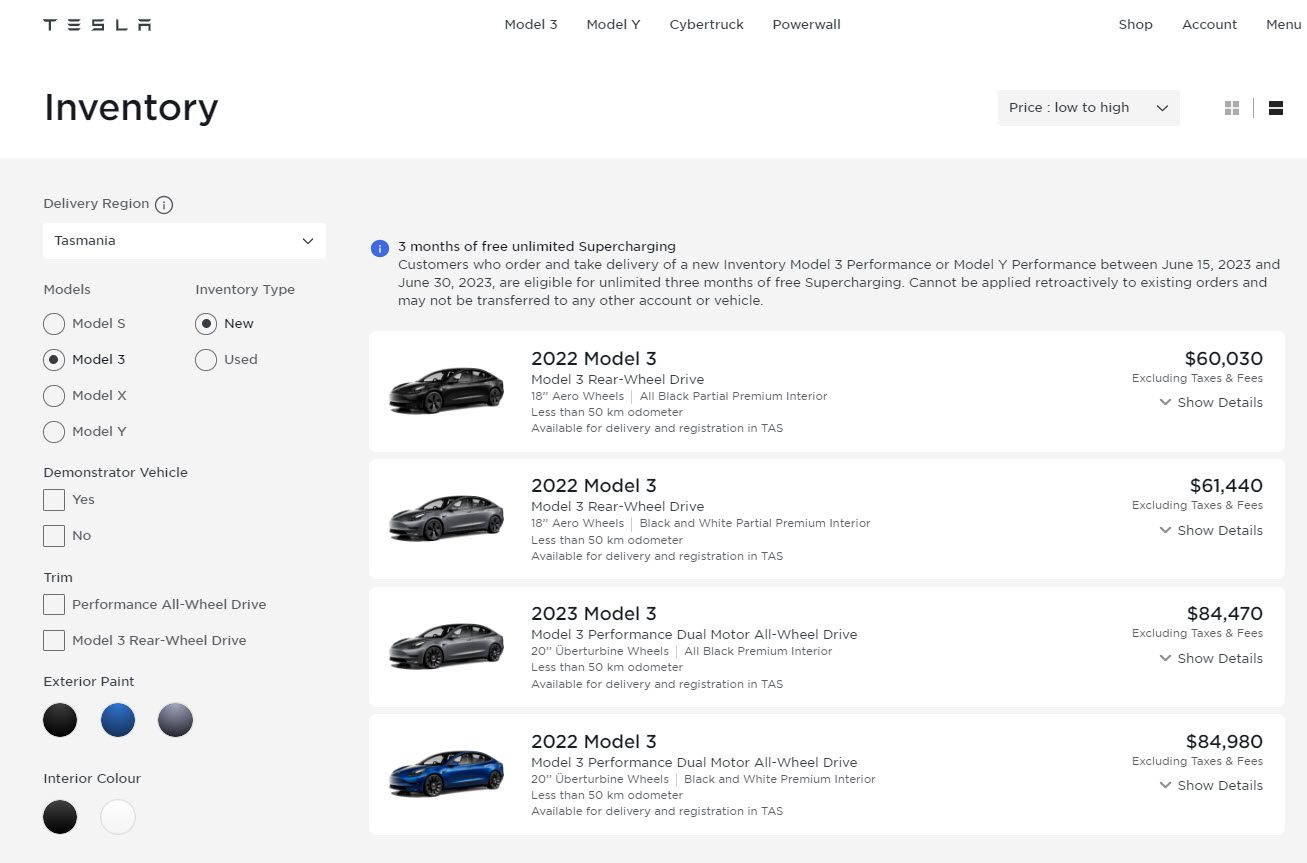
Task: Click the Delivery Region info icon
Action: click(163, 204)
